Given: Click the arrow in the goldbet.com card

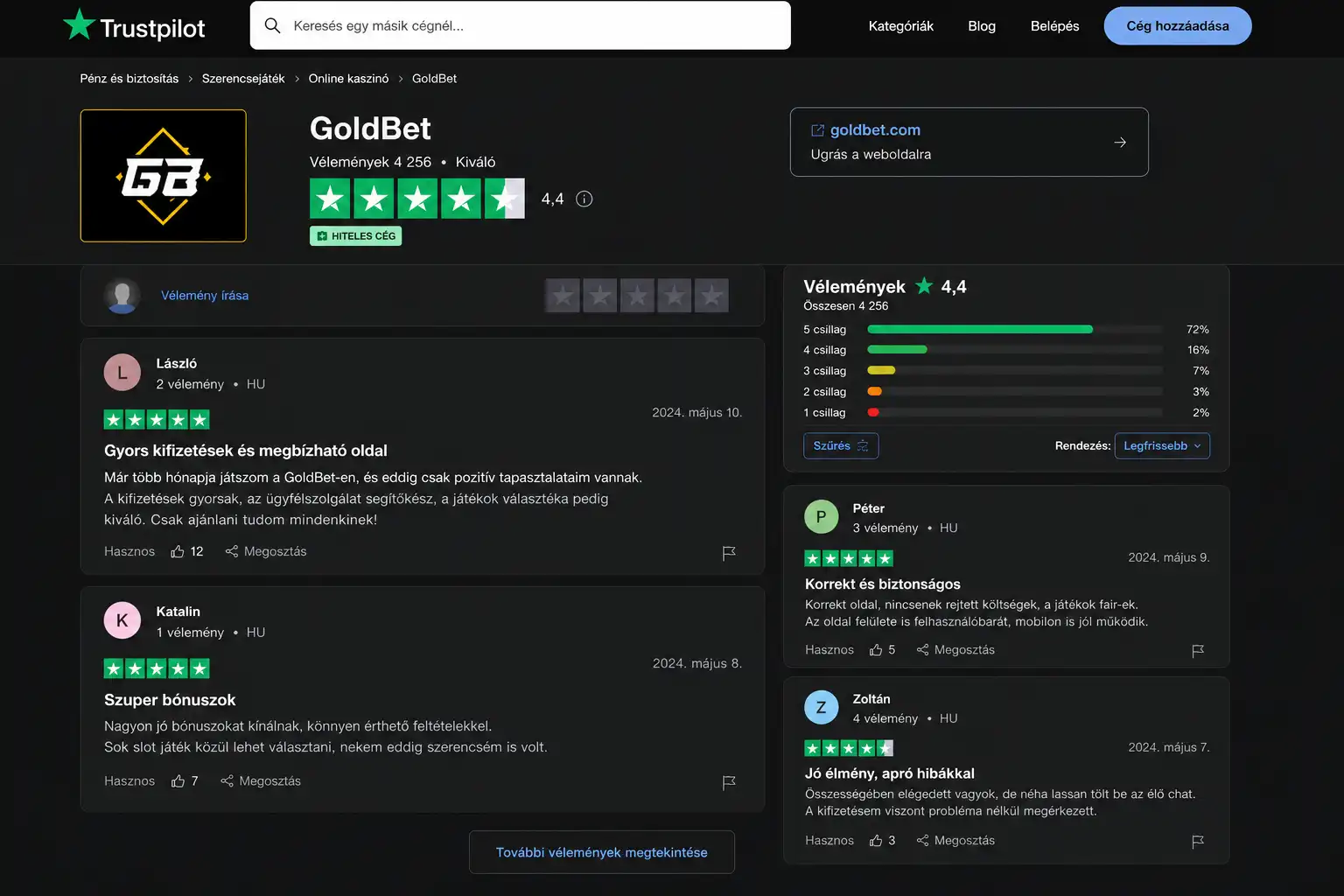Looking at the screenshot, I should pyautogui.click(x=1120, y=143).
